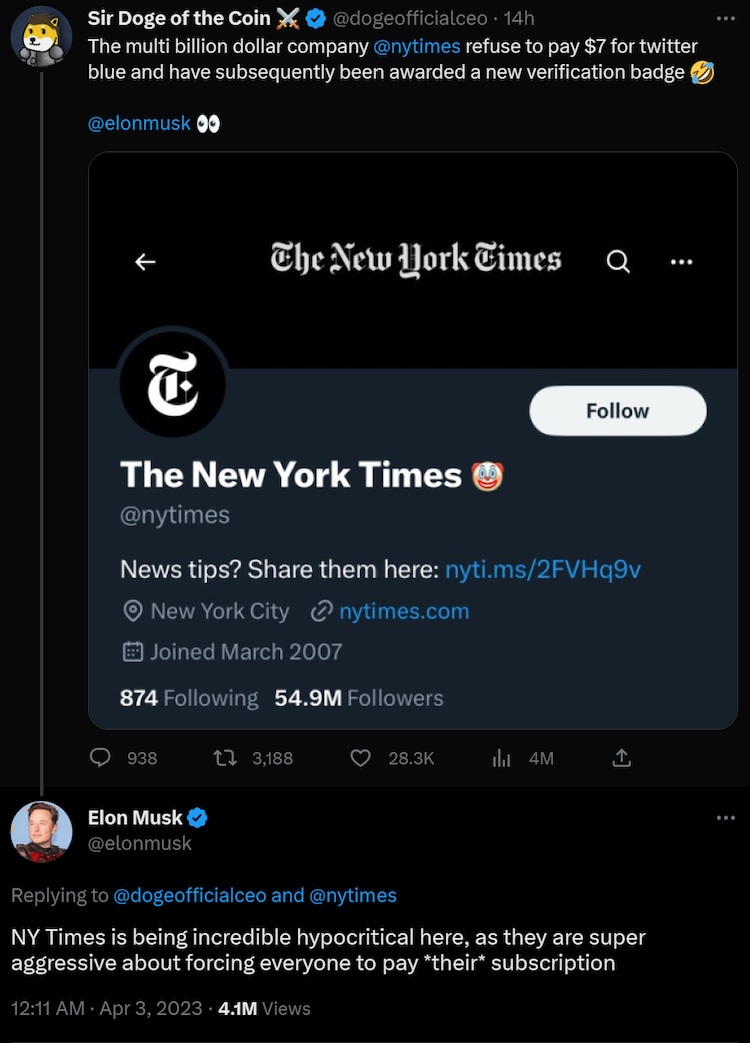Open the nytimes.com website link
Image resolution: width=750 pixels, height=1043 pixels.
pyautogui.click(x=403, y=611)
